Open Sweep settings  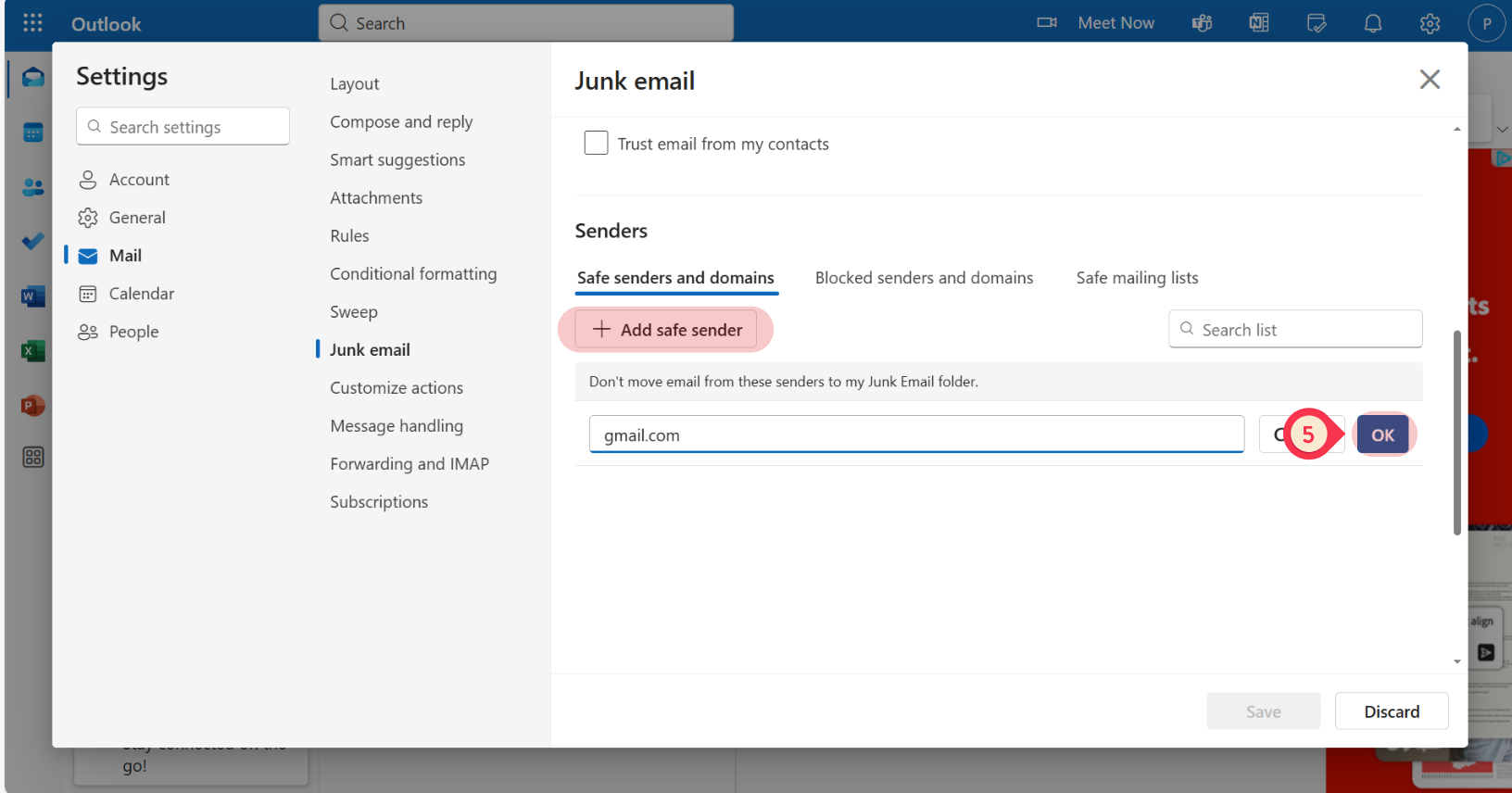coord(354,311)
